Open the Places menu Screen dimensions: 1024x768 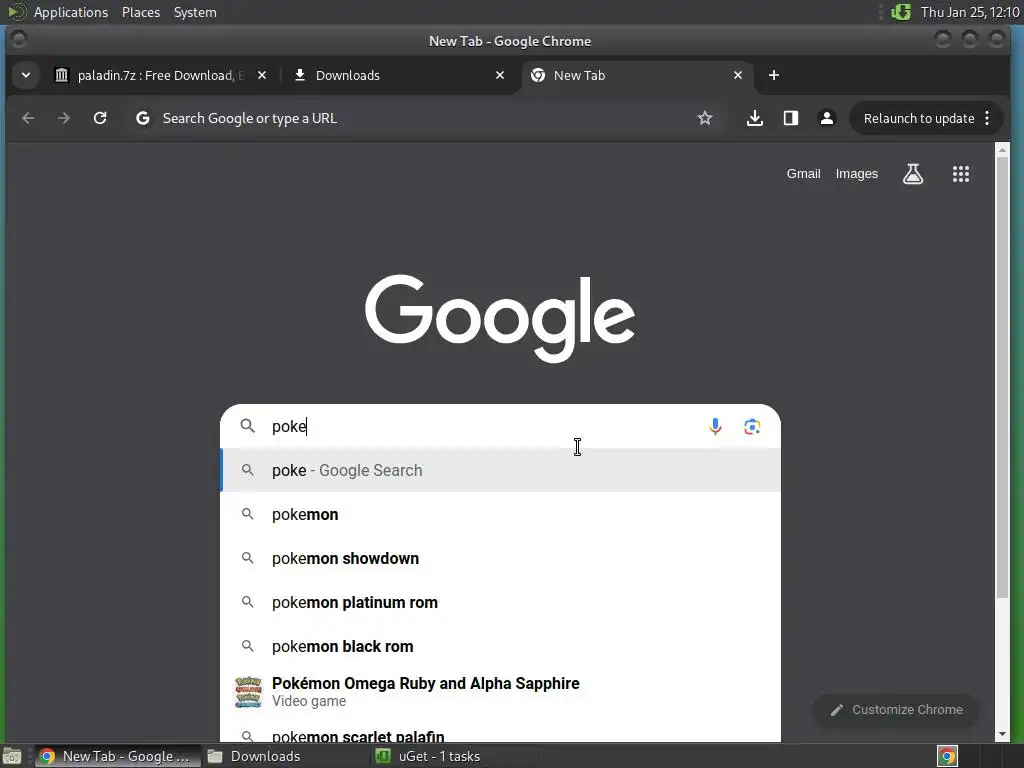141,12
